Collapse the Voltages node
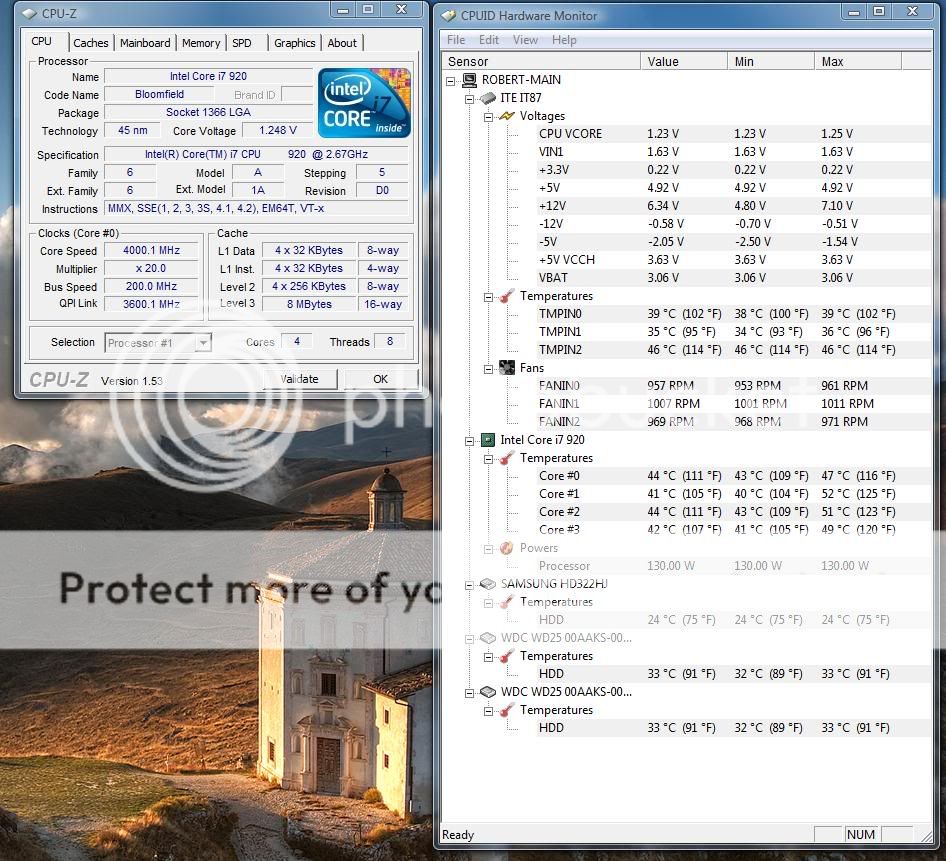The image size is (946, 861). coord(489,117)
